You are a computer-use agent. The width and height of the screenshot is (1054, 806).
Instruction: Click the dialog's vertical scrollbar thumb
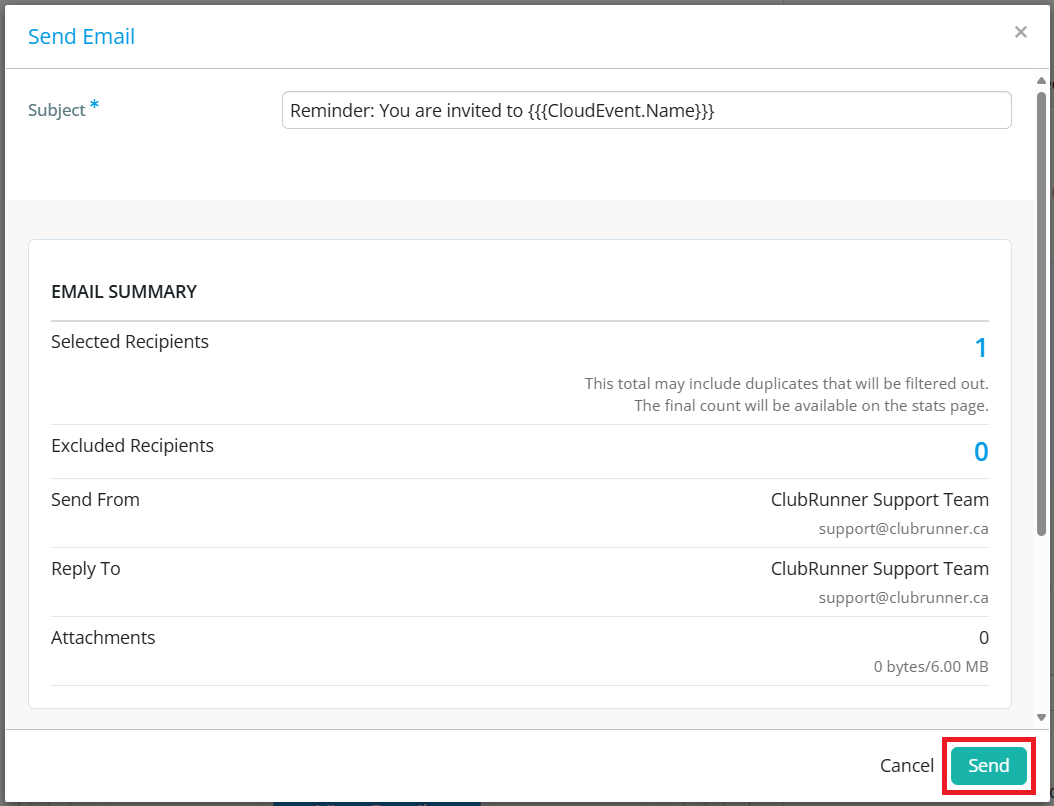pos(1041,300)
